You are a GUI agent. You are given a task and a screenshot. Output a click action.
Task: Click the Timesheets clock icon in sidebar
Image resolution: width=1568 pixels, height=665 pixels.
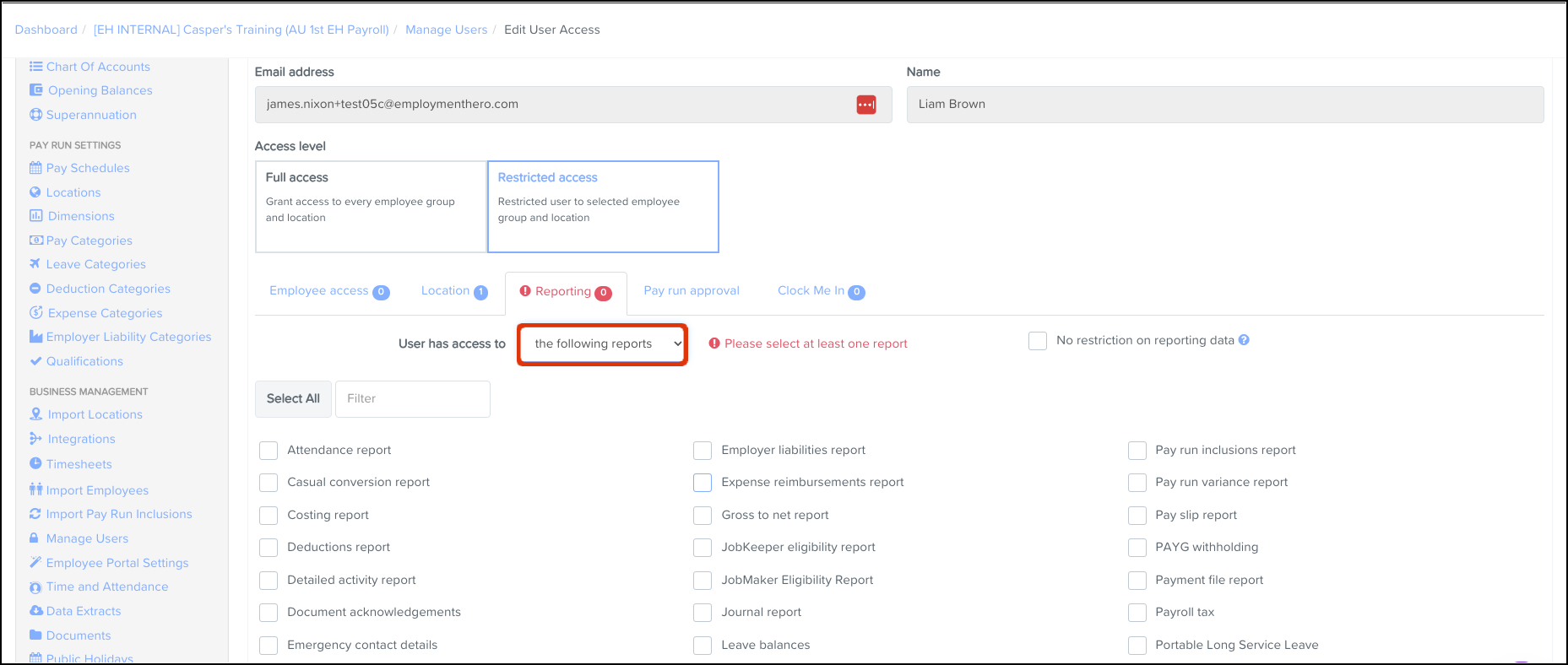(x=35, y=464)
